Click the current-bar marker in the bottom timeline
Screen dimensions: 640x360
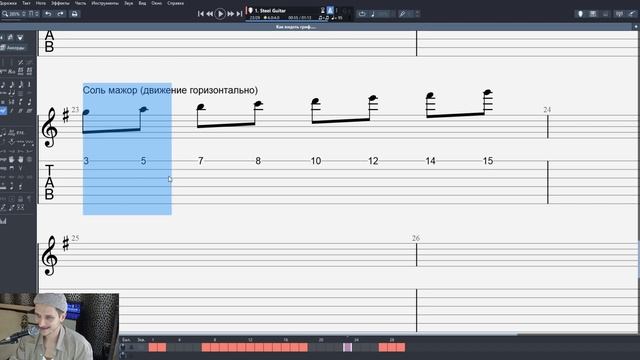[x=347, y=347]
